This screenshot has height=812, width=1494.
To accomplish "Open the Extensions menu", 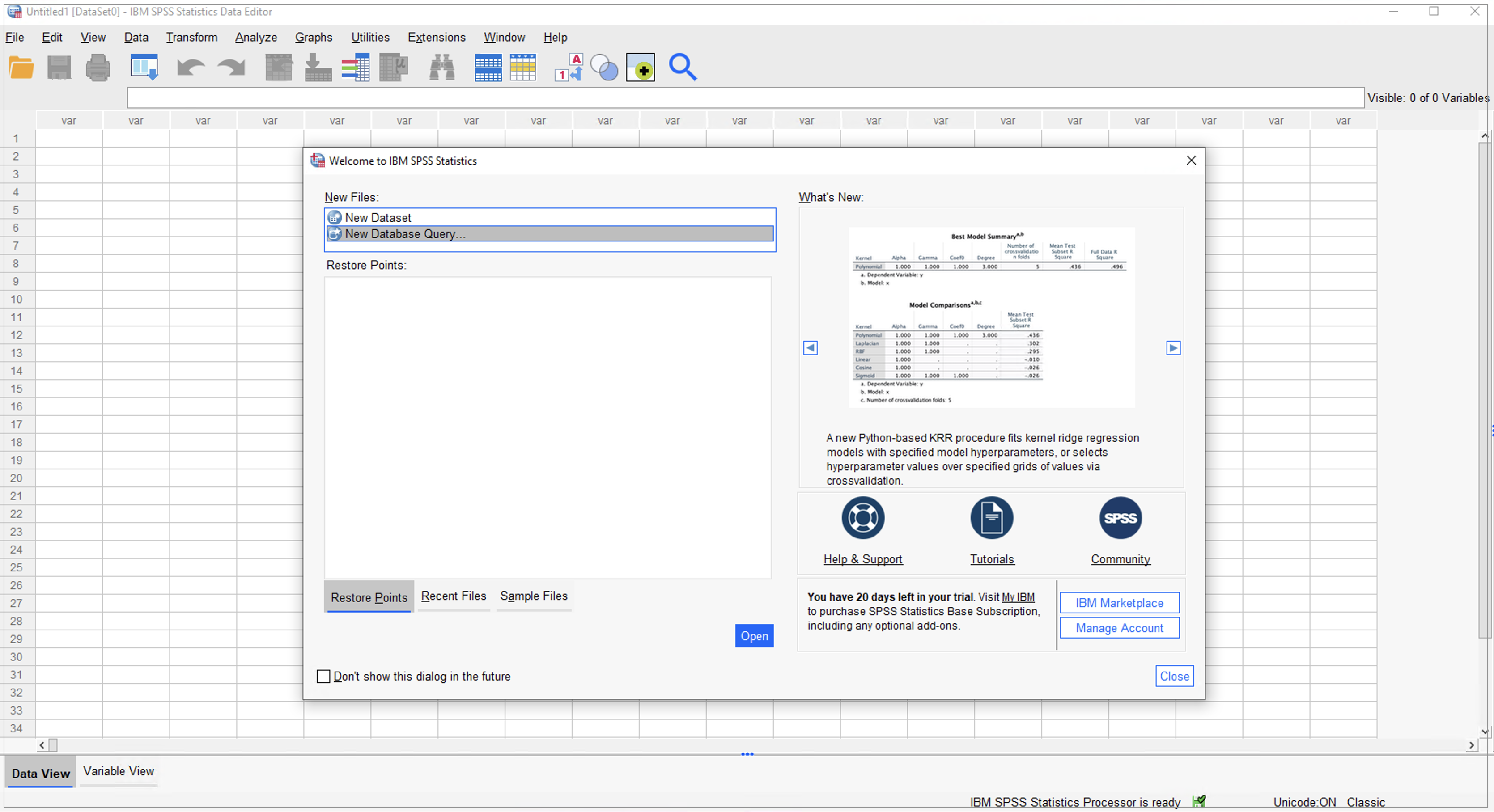I will (436, 37).
